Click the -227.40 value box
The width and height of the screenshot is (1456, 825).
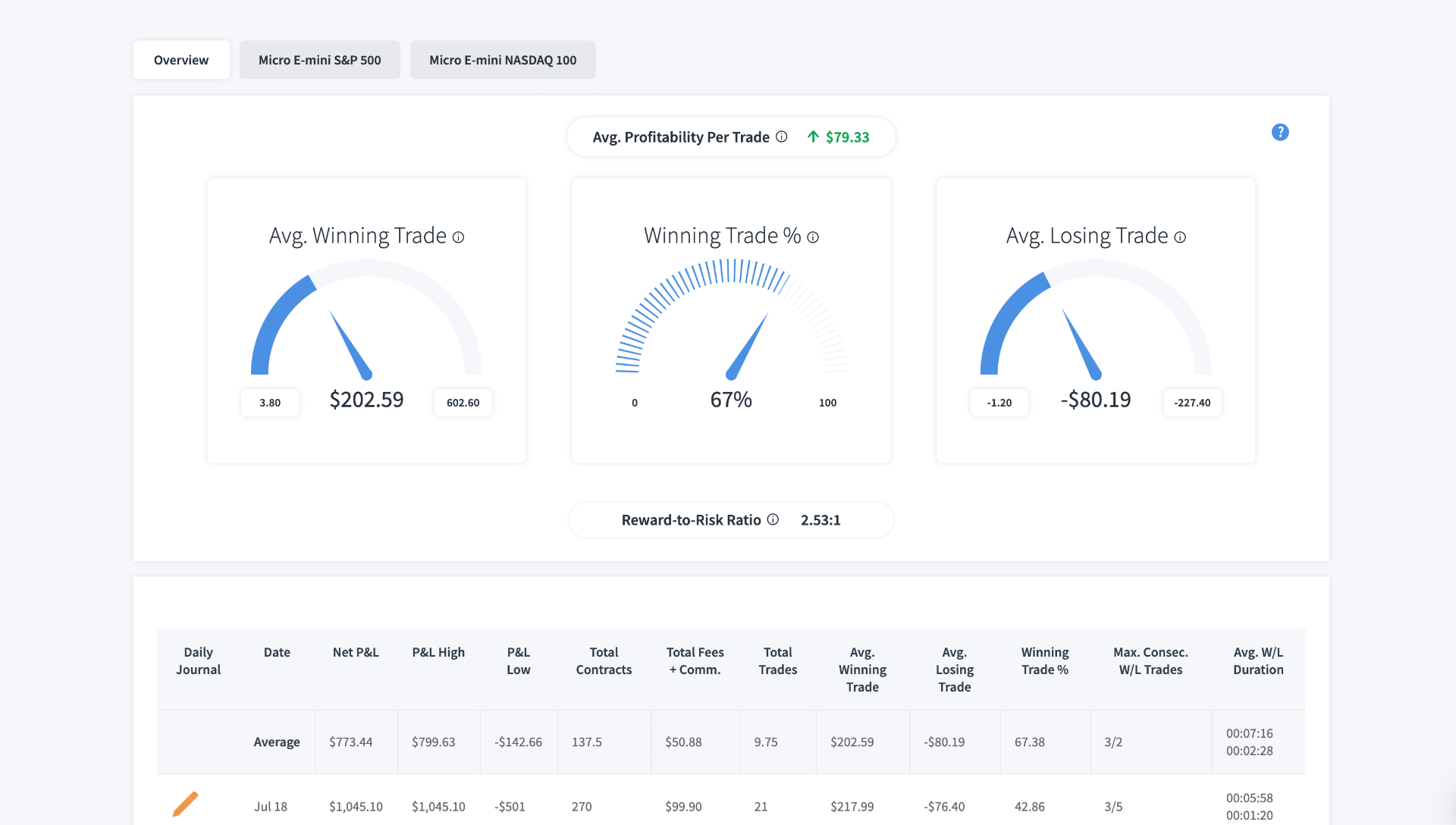click(x=1192, y=403)
